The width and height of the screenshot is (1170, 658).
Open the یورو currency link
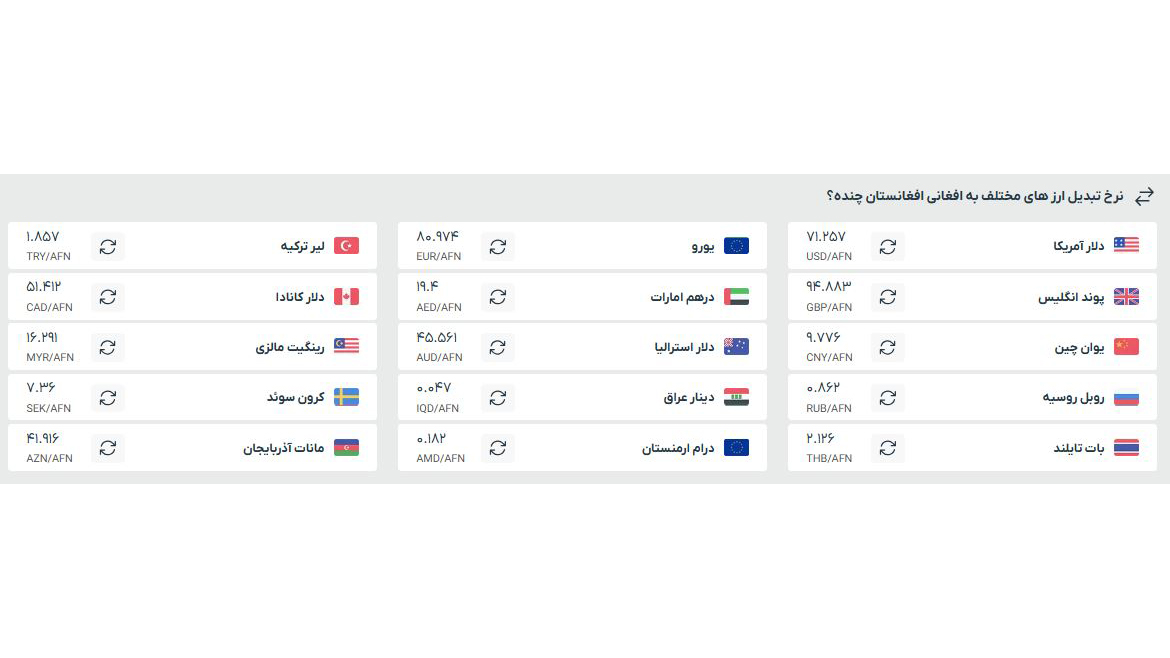click(703, 246)
